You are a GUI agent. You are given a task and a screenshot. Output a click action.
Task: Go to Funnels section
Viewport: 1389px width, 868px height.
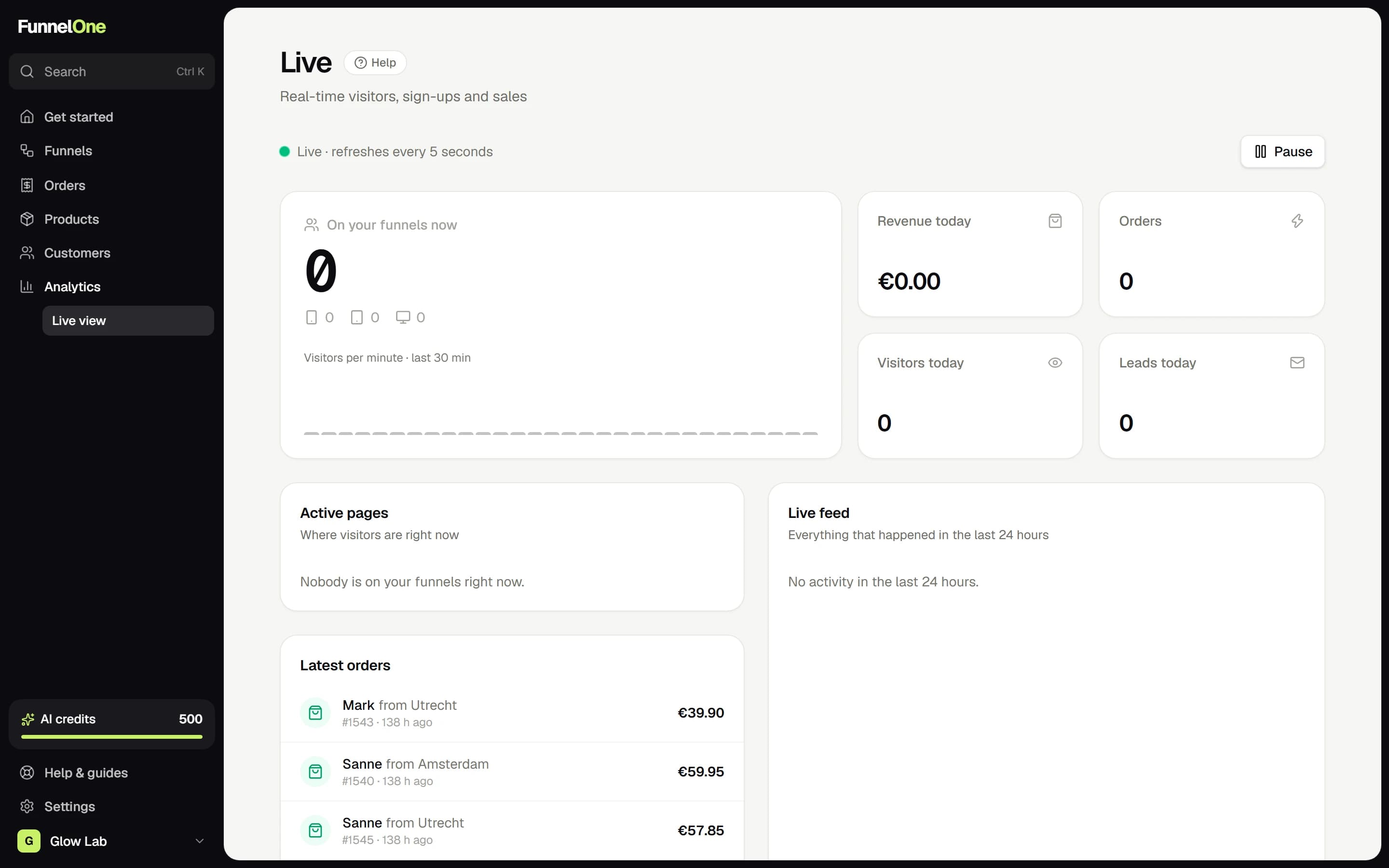click(112, 150)
